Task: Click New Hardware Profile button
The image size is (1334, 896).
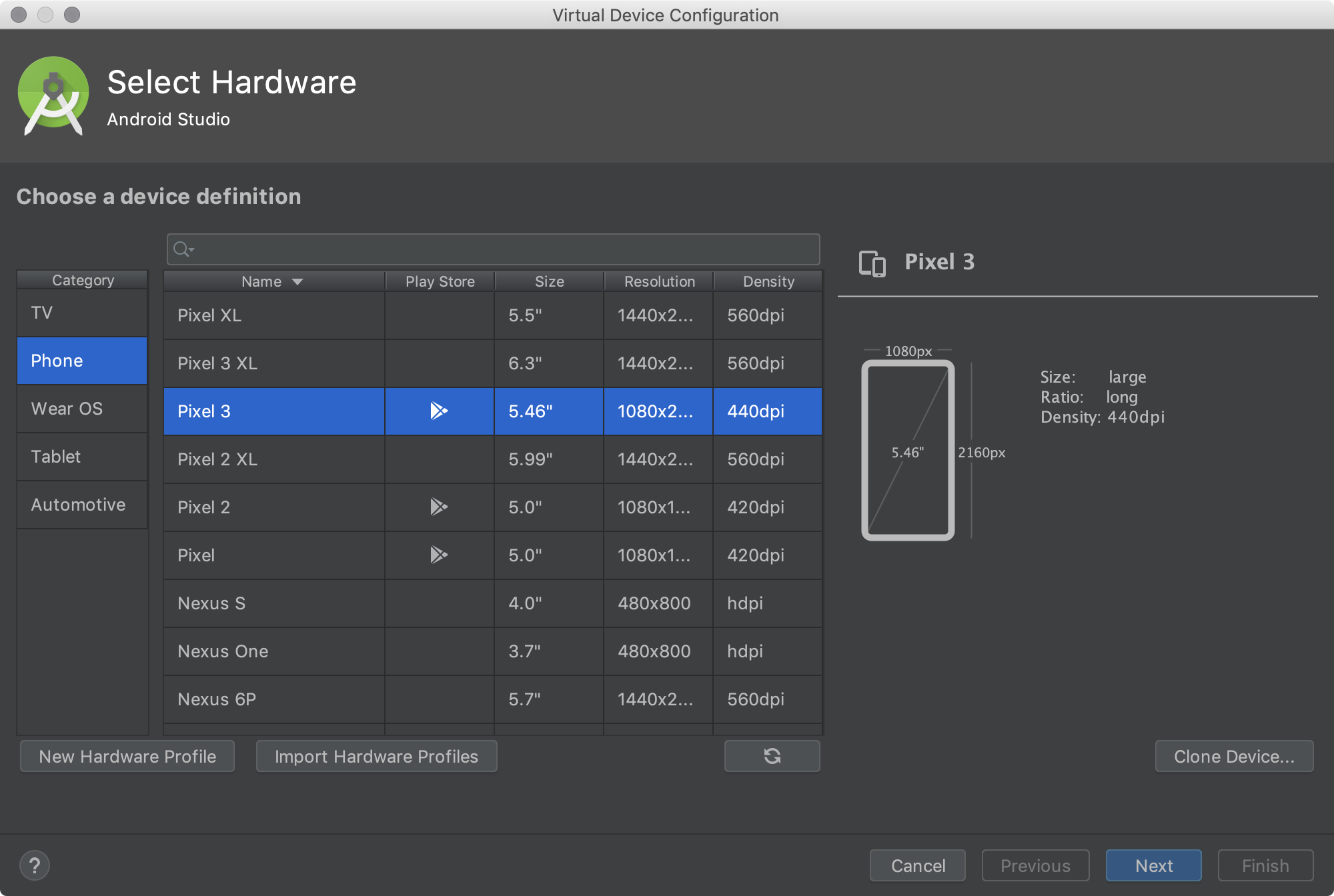Action: click(127, 756)
